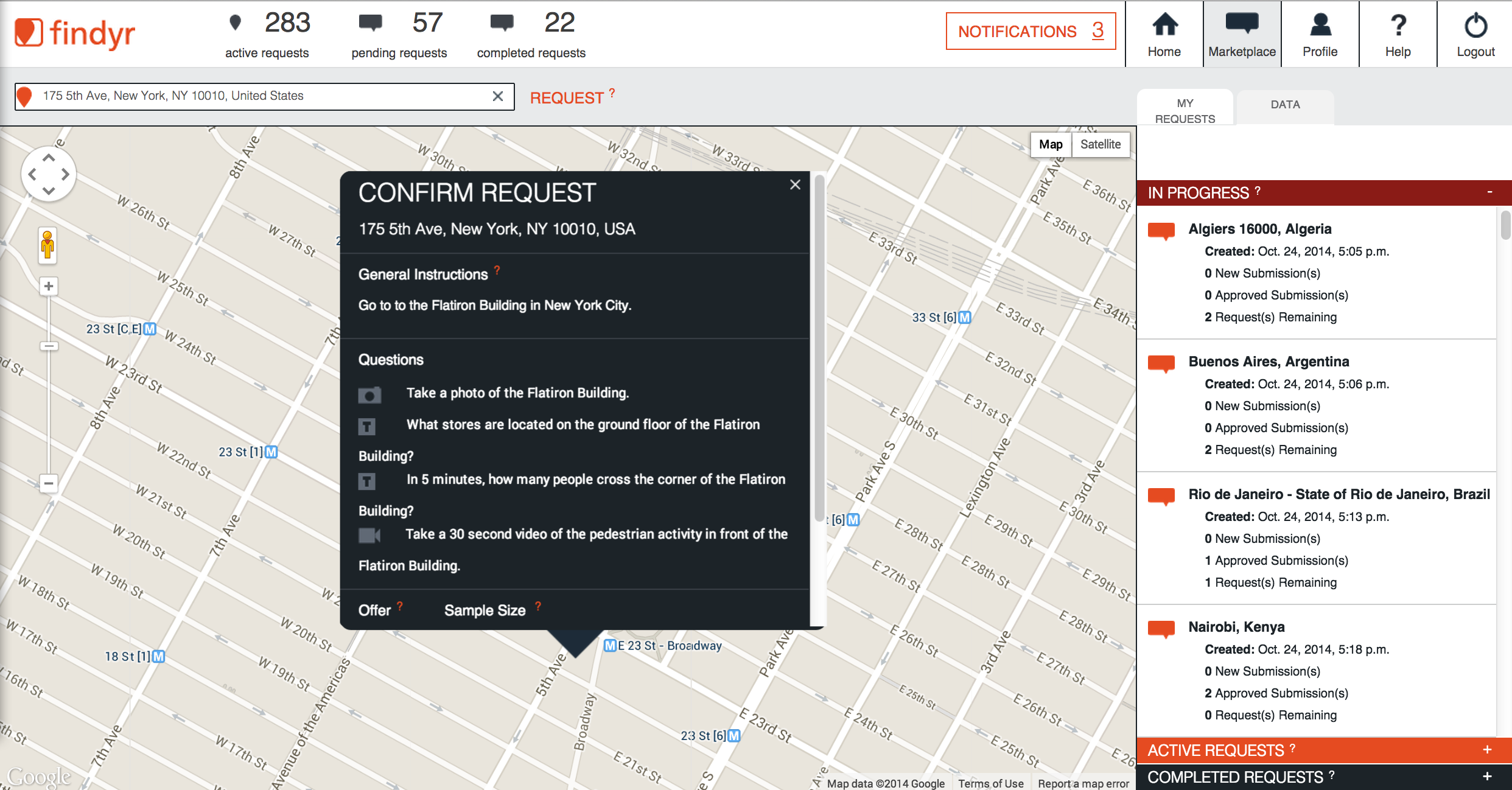Expand the COMPLETED REQUESTS section
1512x790 pixels.
(1487, 777)
